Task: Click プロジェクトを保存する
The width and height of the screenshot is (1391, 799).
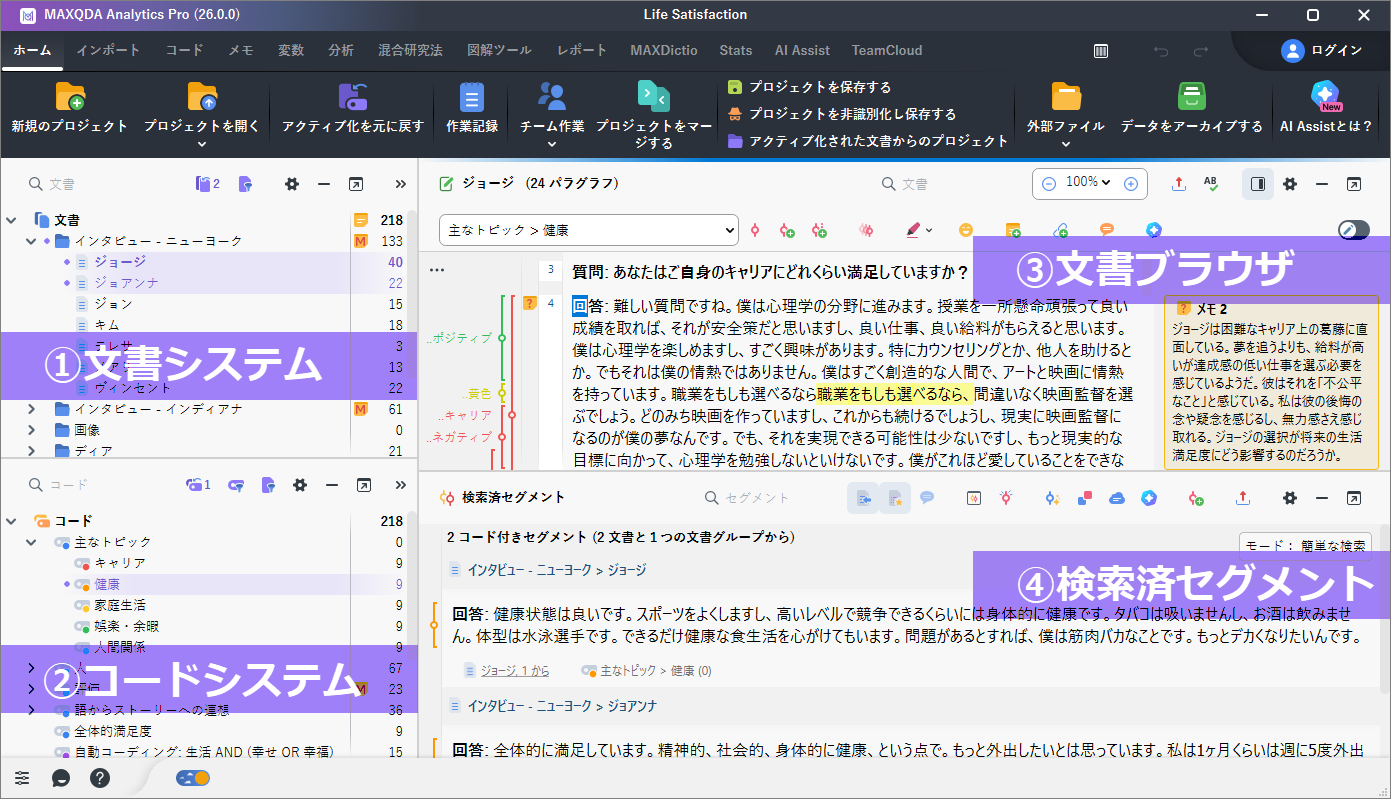Action: (x=819, y=87)
